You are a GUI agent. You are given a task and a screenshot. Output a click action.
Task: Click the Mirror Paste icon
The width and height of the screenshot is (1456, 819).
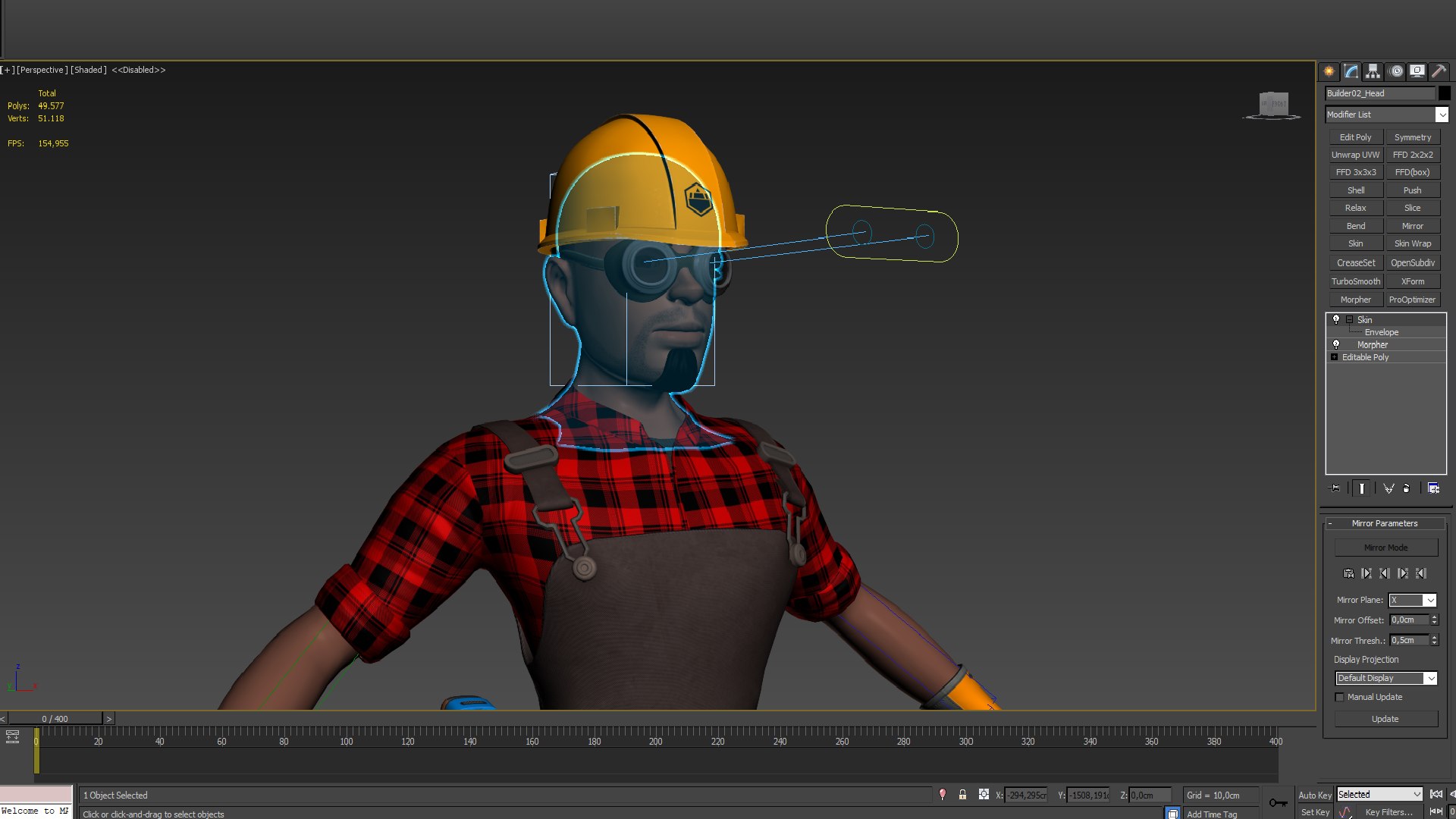coord(1348,573)
